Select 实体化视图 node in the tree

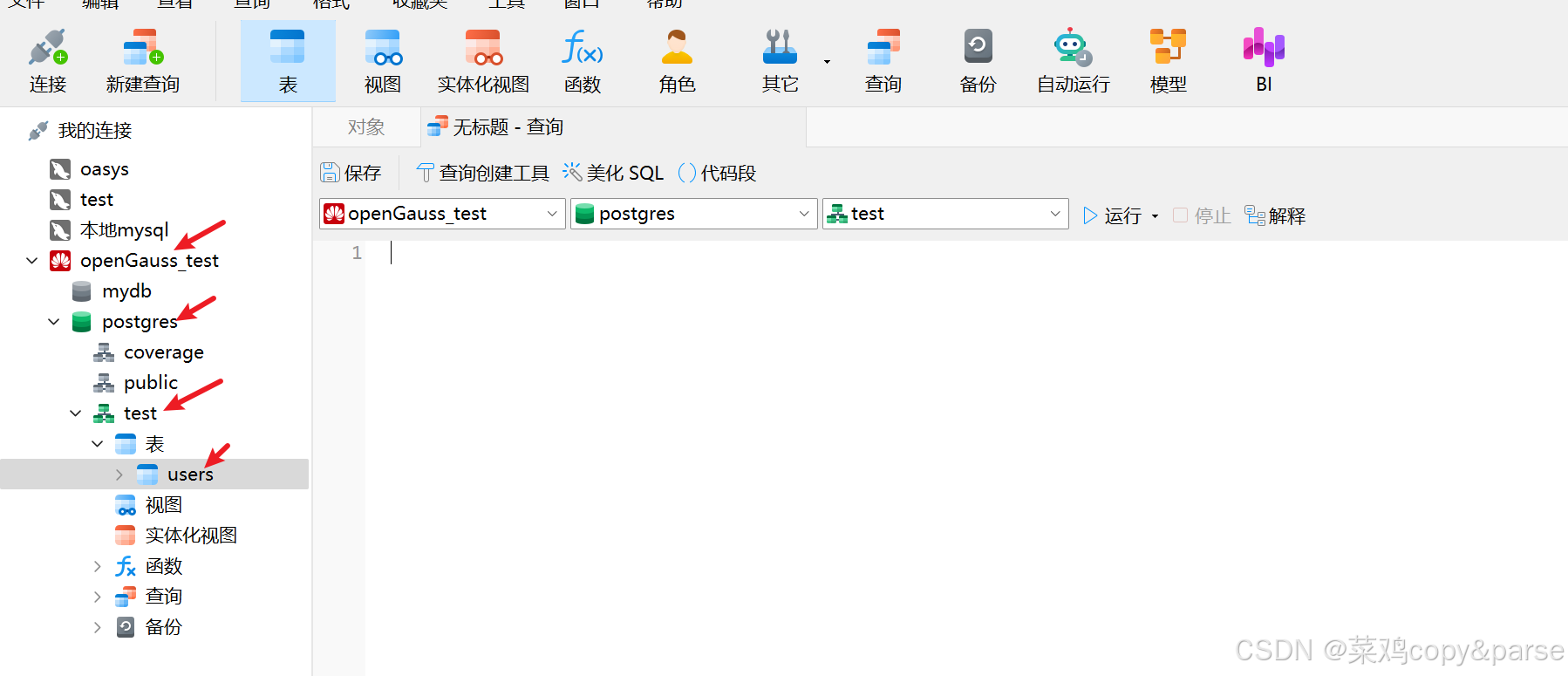click(191, 536)
